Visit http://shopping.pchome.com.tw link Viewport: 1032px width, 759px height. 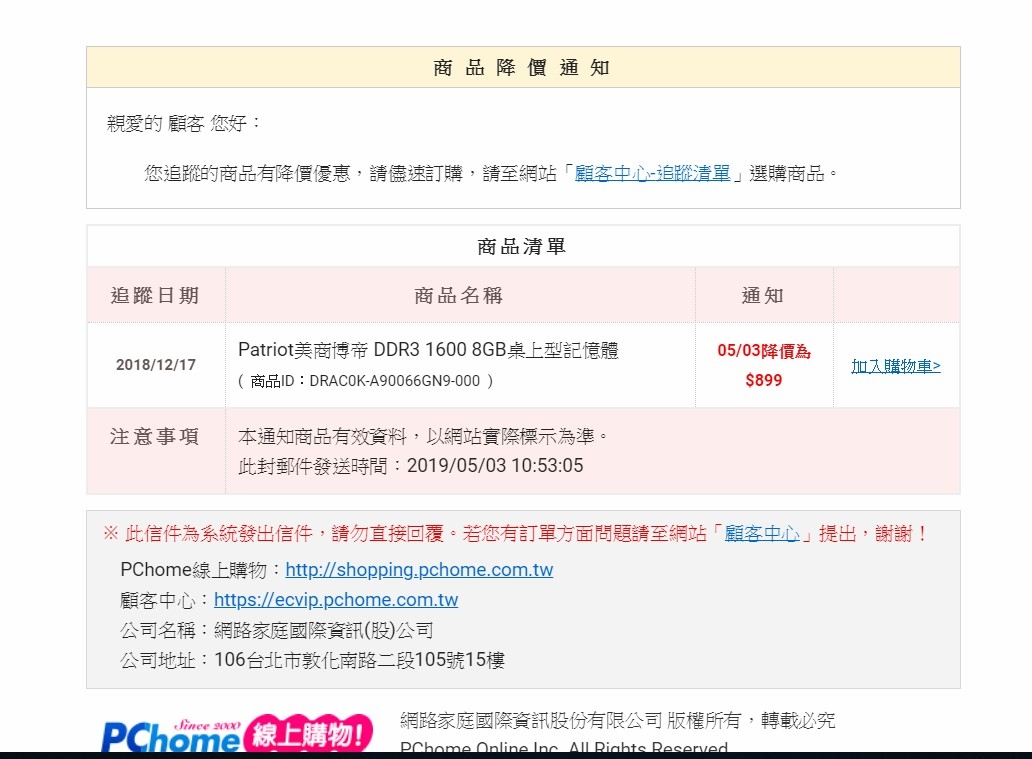[x=419, y=569]
